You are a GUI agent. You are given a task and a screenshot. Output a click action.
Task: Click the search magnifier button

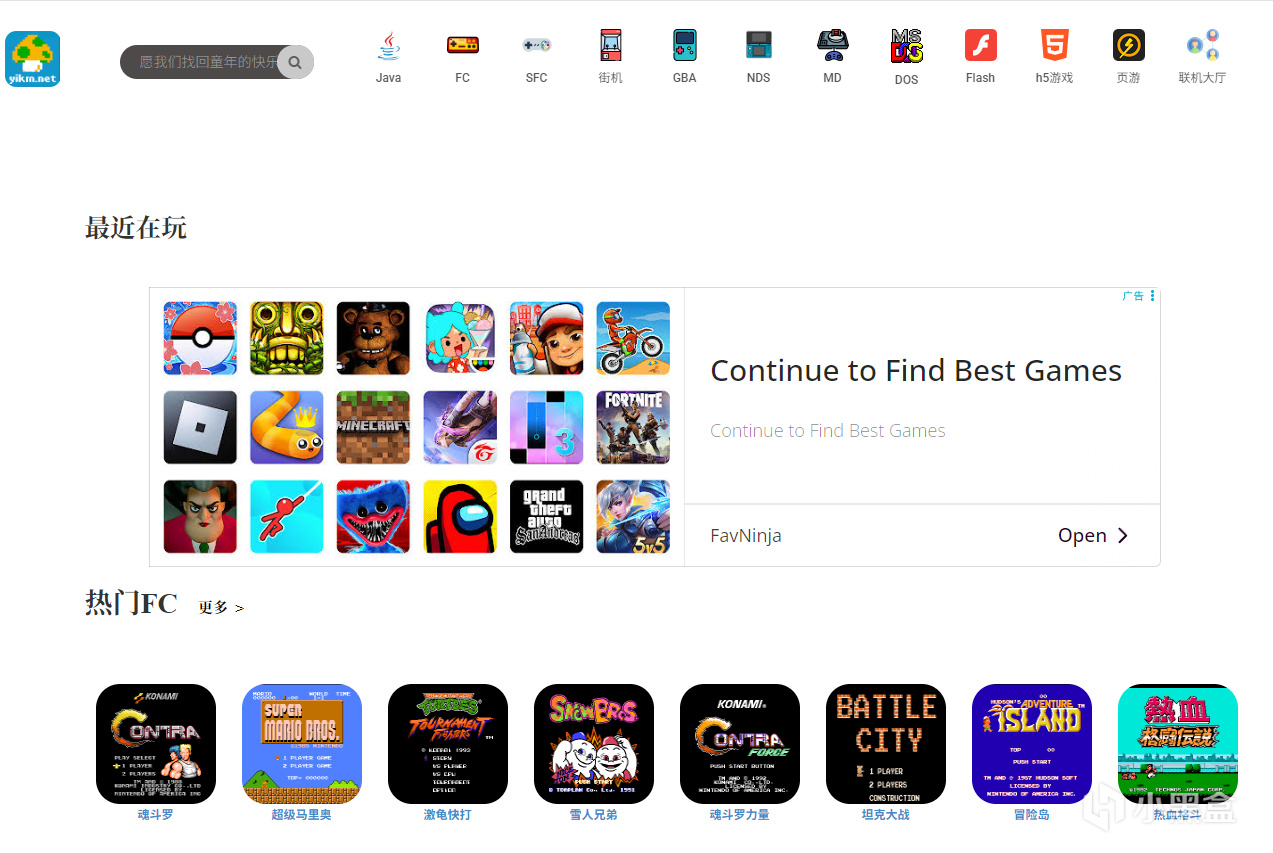pos(295,62)
